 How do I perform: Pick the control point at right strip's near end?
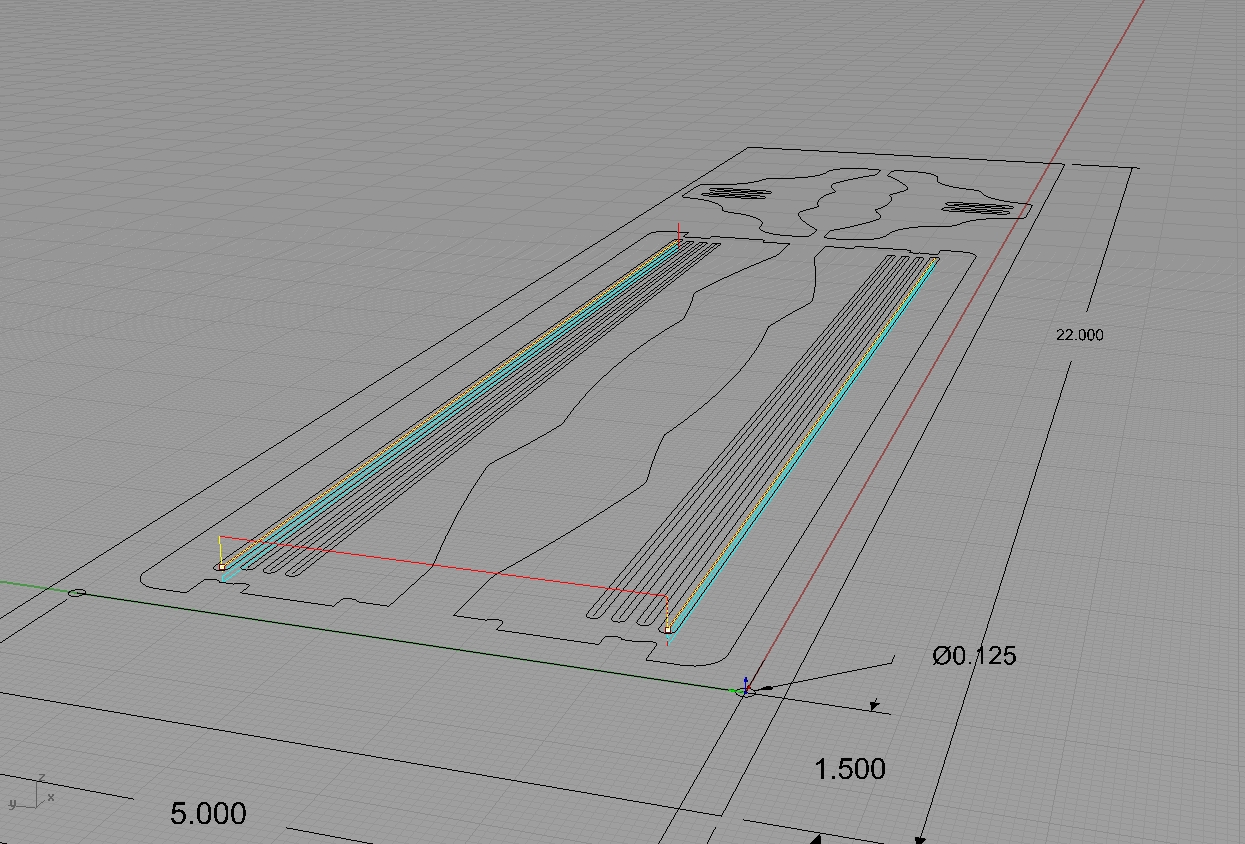668,630
